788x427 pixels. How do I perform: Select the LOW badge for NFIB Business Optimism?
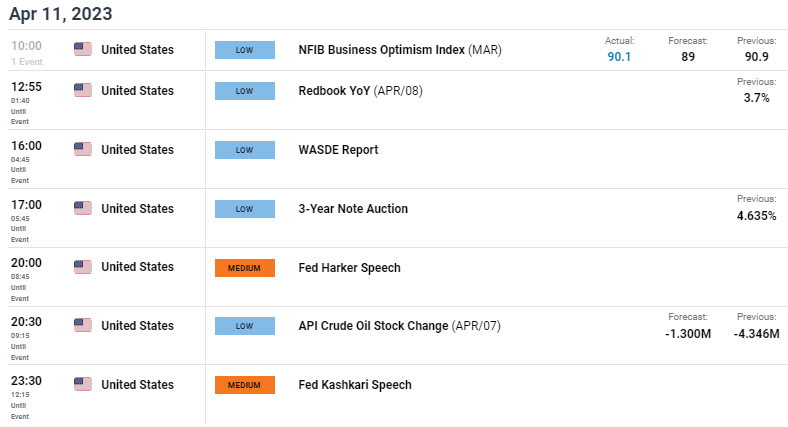click(245, 50)
